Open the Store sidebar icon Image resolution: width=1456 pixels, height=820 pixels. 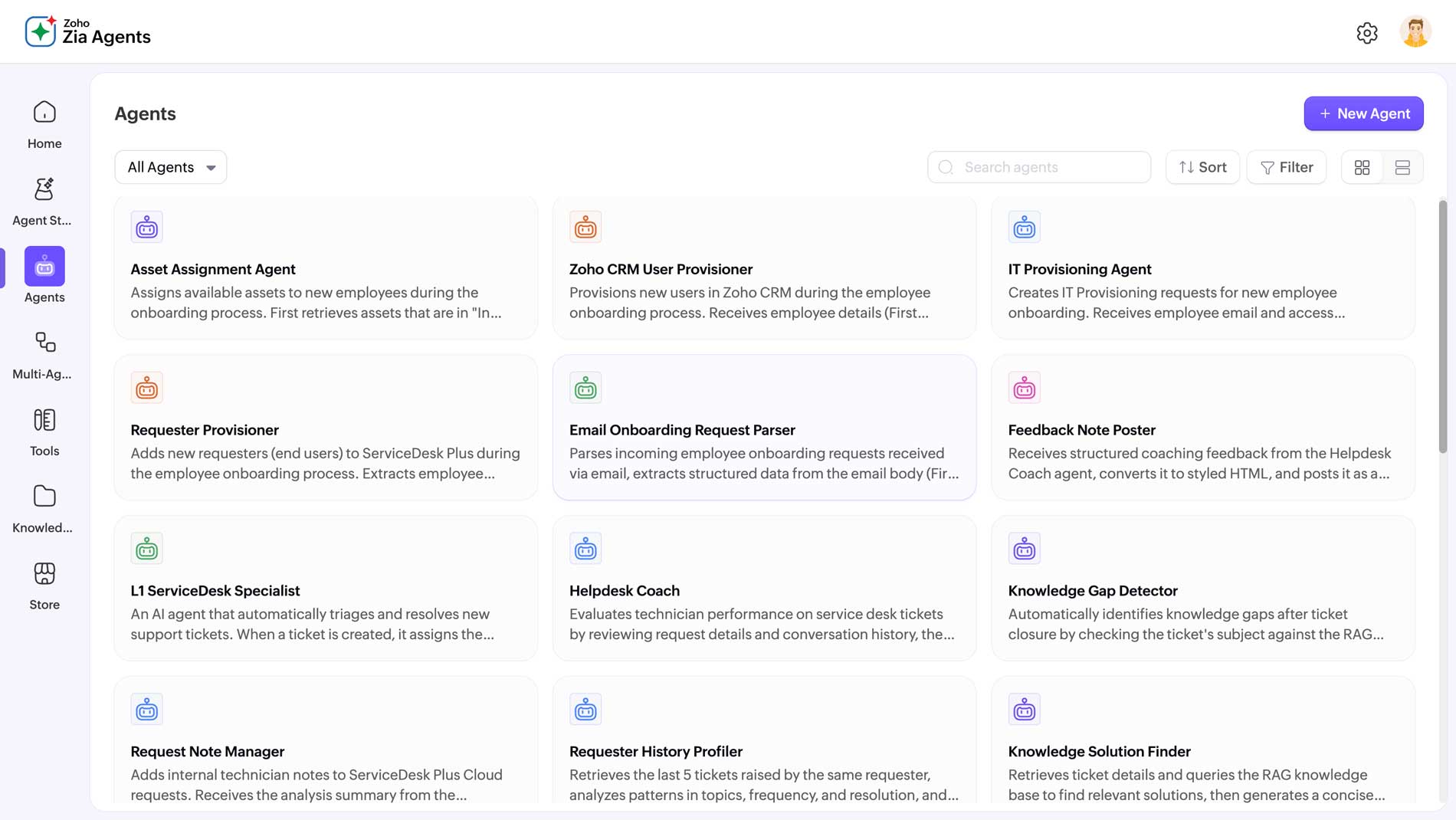[44, 574]
